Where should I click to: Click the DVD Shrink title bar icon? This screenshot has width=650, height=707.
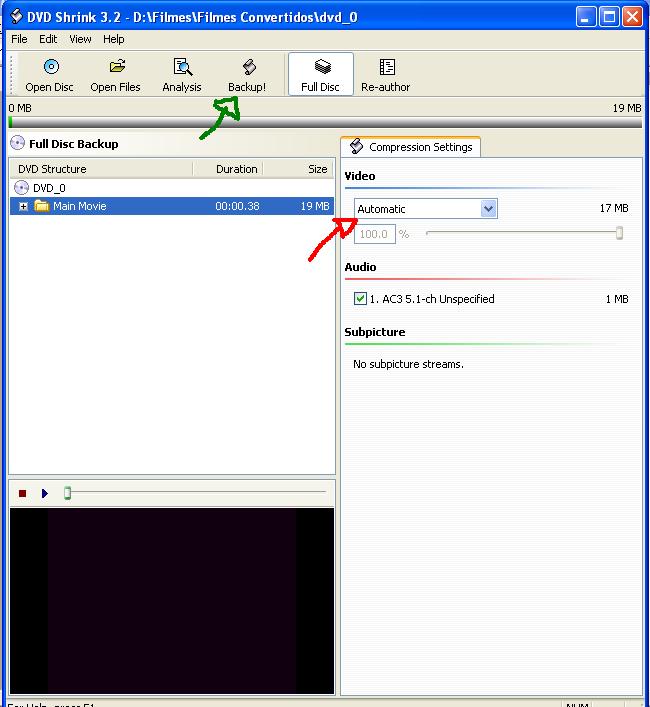[x=16, y=17]
